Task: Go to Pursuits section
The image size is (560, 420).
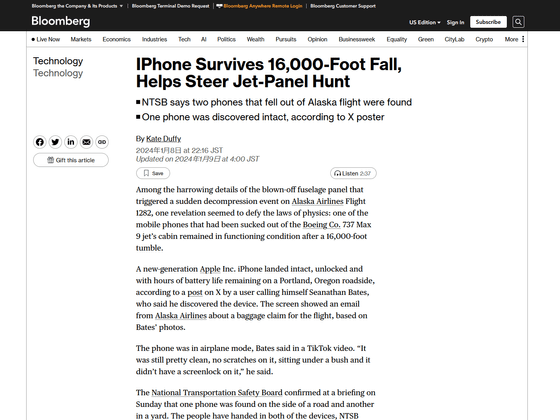Action: [x=286, y=39]
